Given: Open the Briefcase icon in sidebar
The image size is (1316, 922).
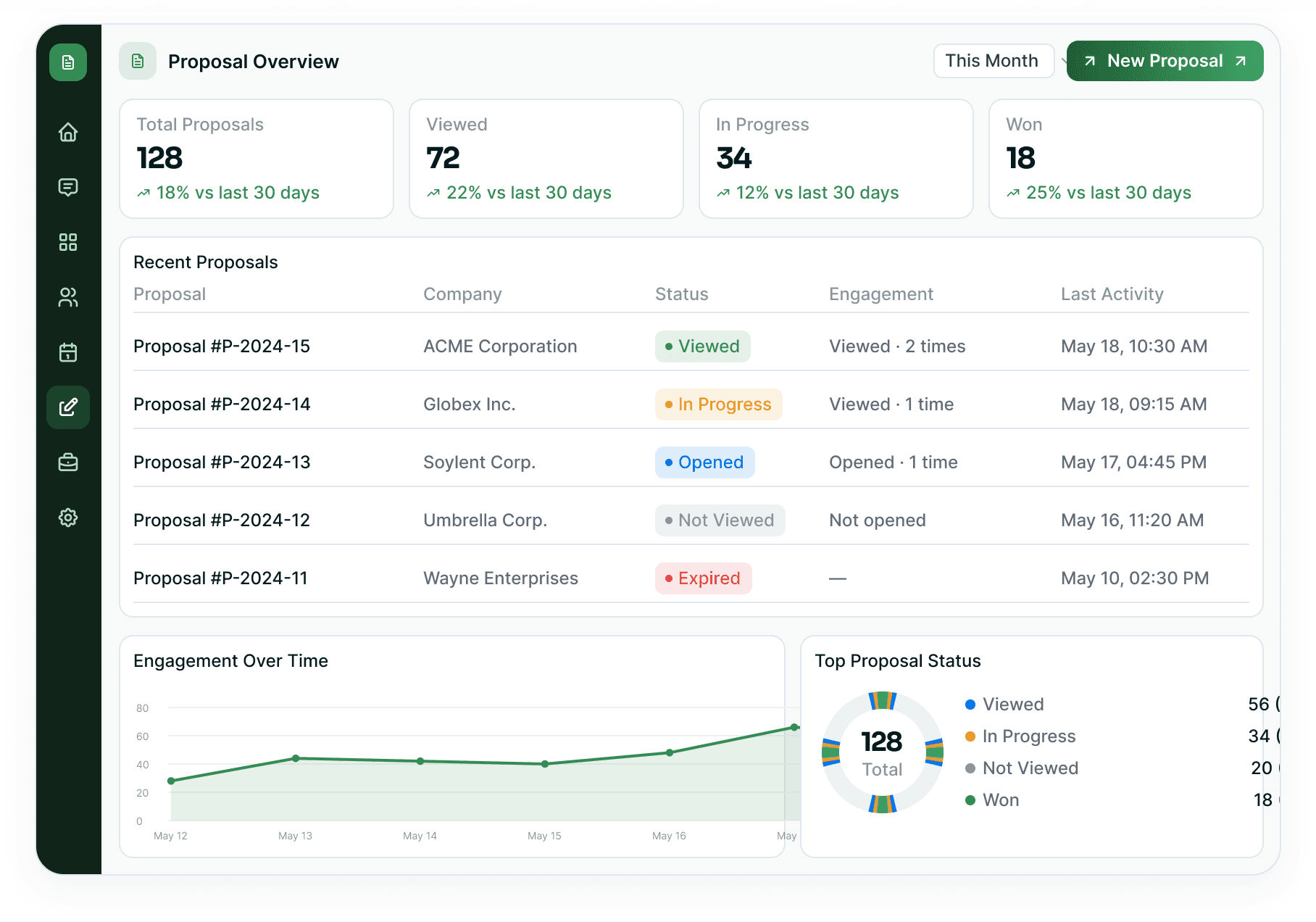Looking at the screenshot, I should (x=68, y=462).
